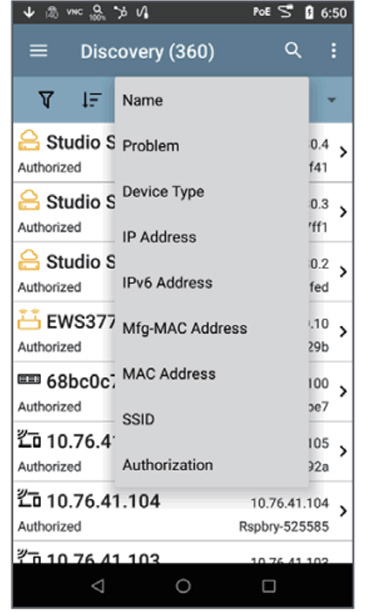Screen dimensions: 369x612
Task: Tap the 68bc0c switch device icon
Action: pos(29,379)
